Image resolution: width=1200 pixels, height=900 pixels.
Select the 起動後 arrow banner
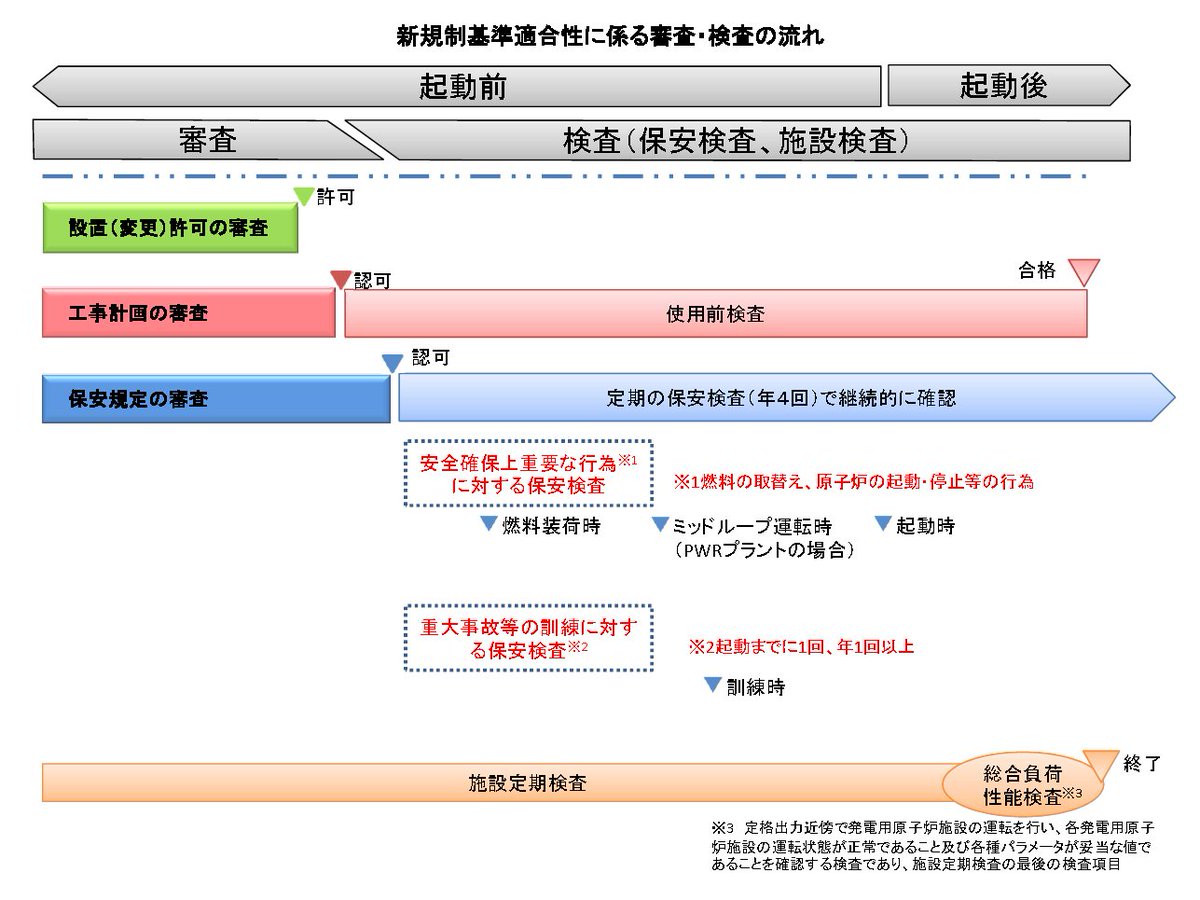pos(1009,86)
